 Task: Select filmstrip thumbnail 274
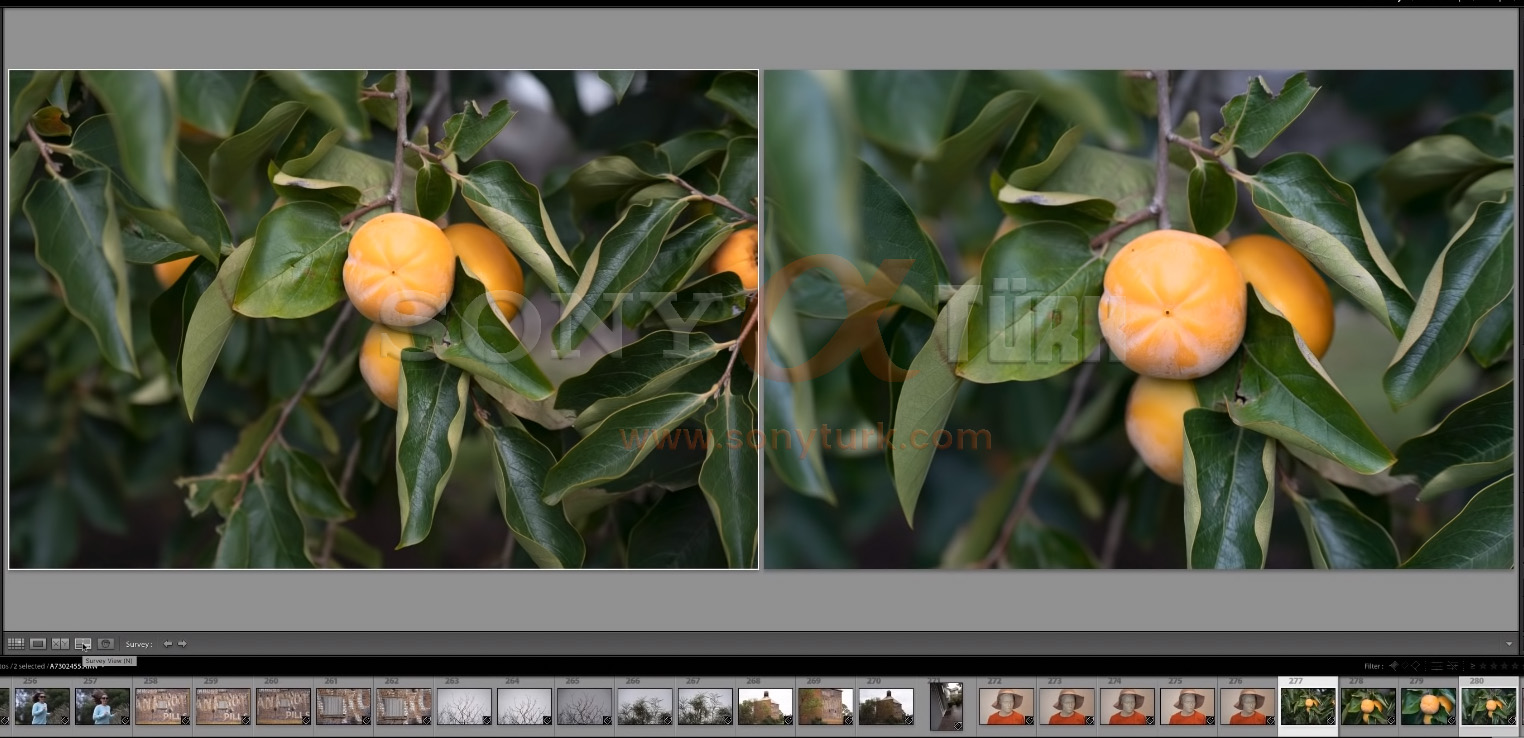[x=1127, y=707]
